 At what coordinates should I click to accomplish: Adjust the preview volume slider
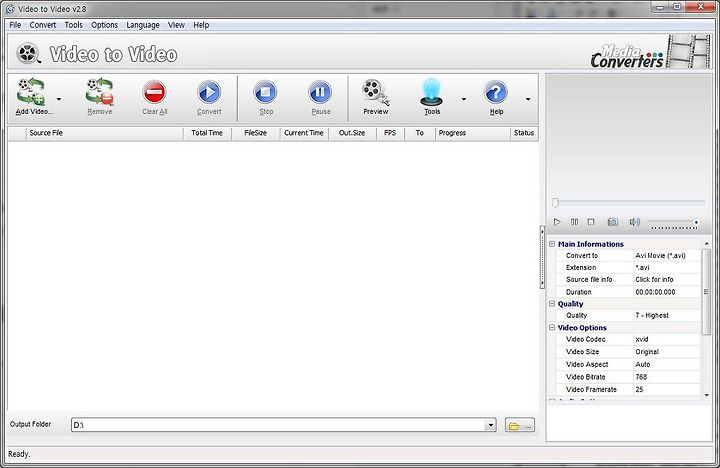[674, 223]
